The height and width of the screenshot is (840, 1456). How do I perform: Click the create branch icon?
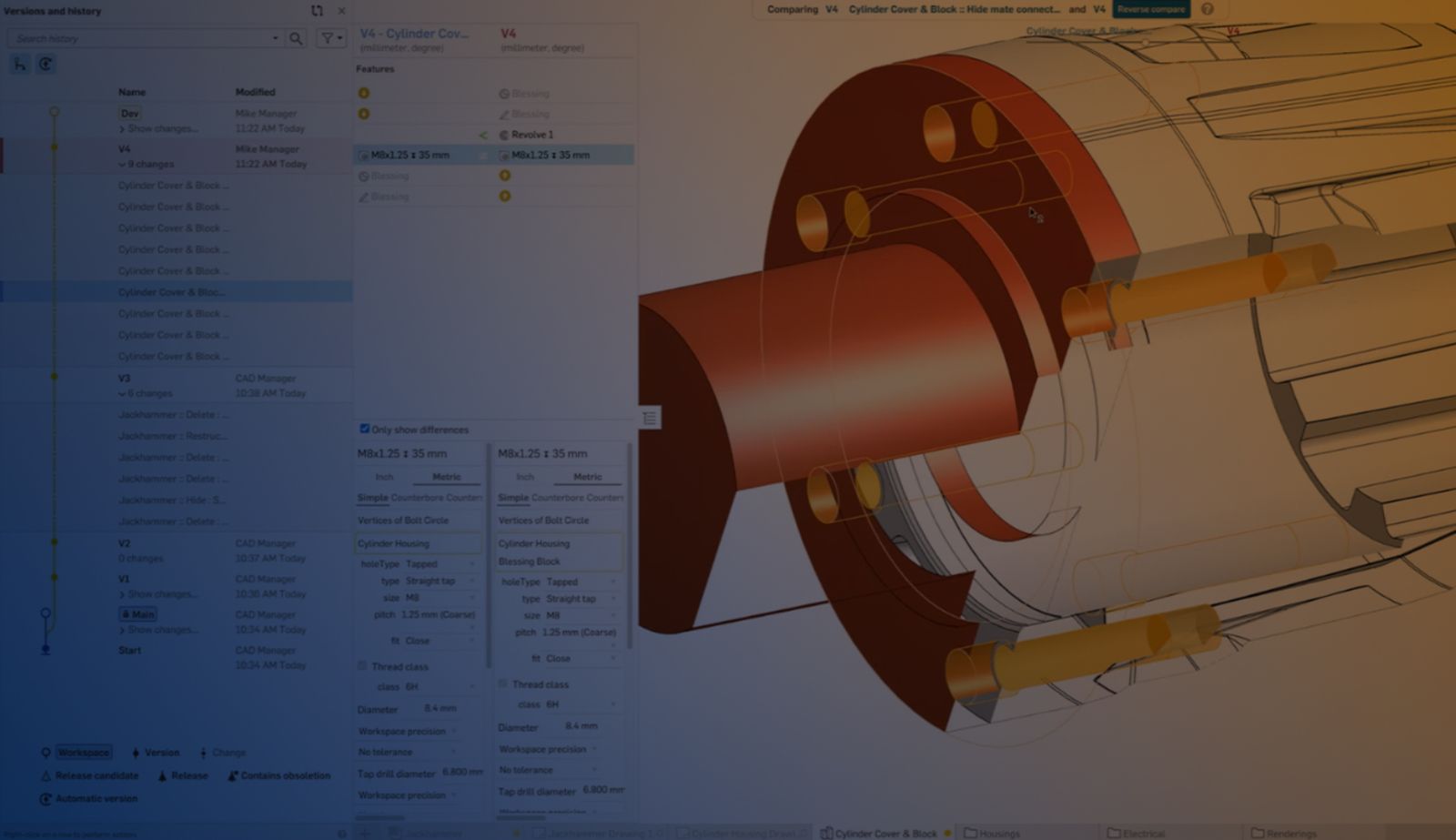[x=20, y=64]
